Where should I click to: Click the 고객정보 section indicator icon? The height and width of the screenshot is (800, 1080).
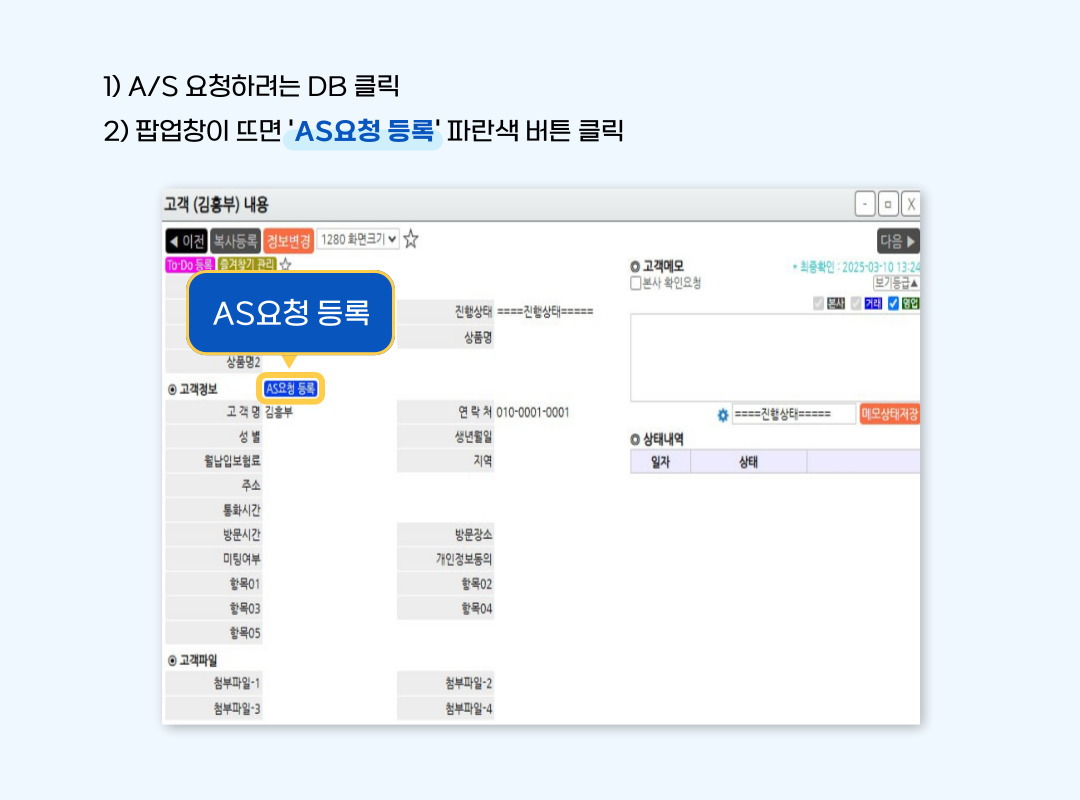coord(171,389)
